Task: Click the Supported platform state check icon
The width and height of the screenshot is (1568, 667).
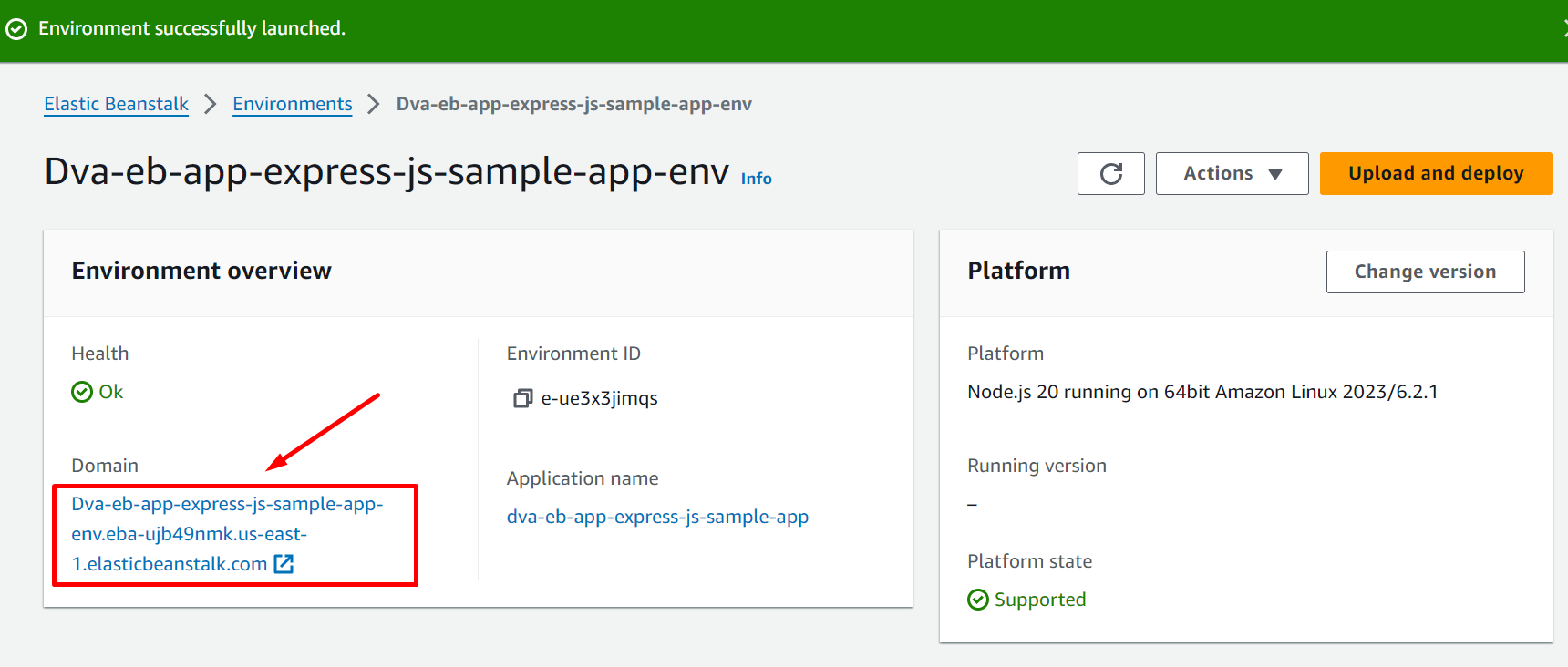Action: [978, 600]
